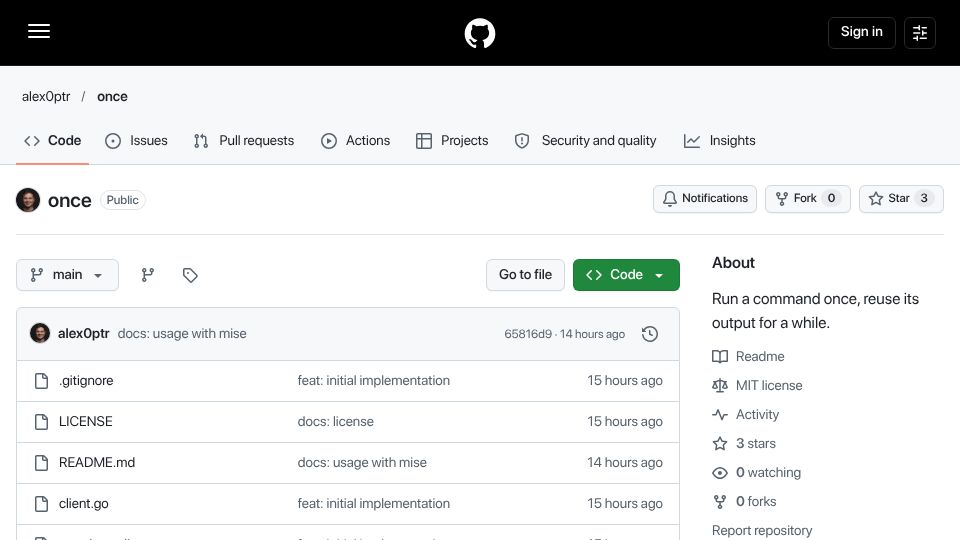Click file icon next to .gitignore

click(x=41, y=381)
